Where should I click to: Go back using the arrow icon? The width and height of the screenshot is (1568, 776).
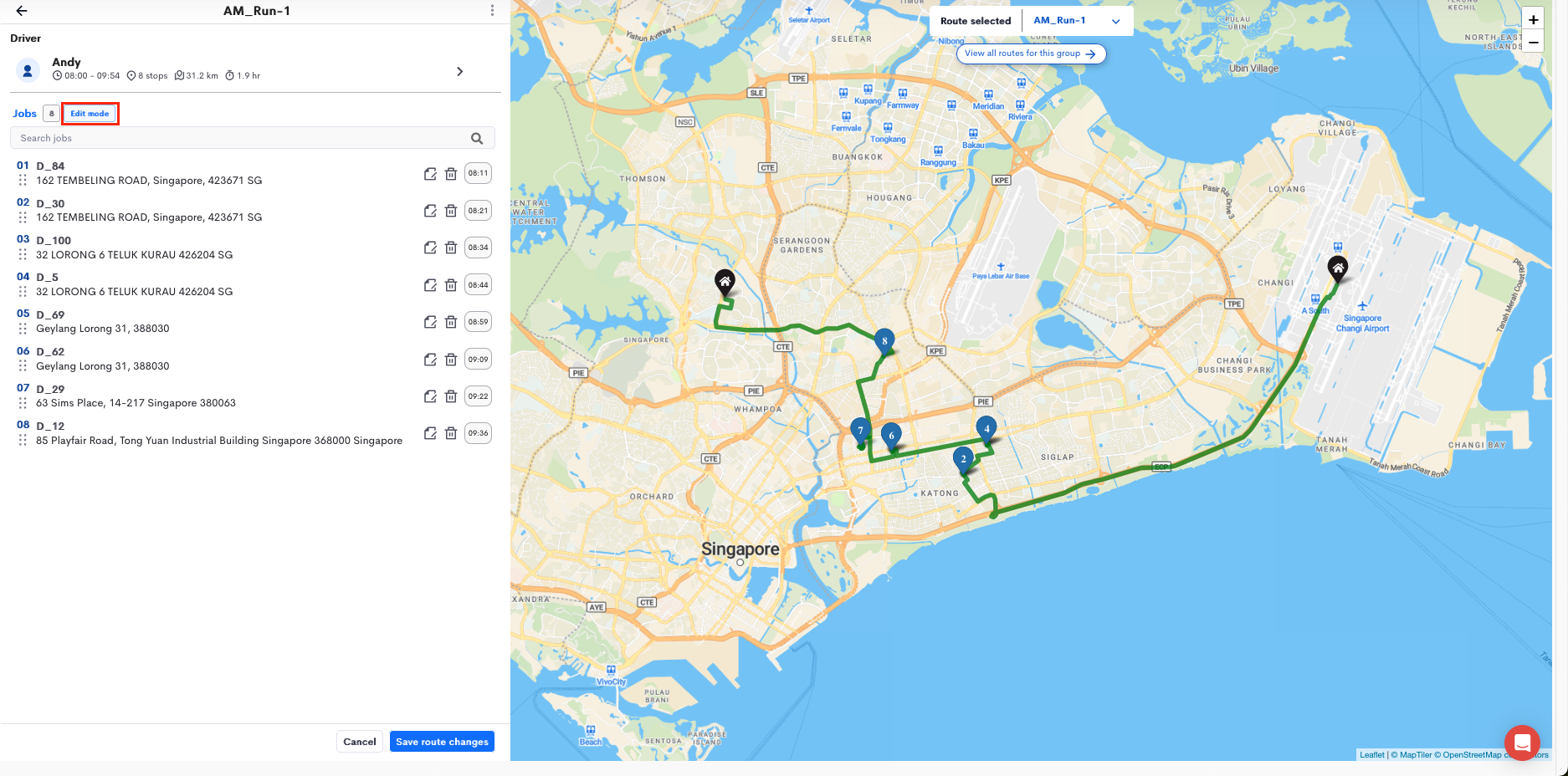click(22, 11)
